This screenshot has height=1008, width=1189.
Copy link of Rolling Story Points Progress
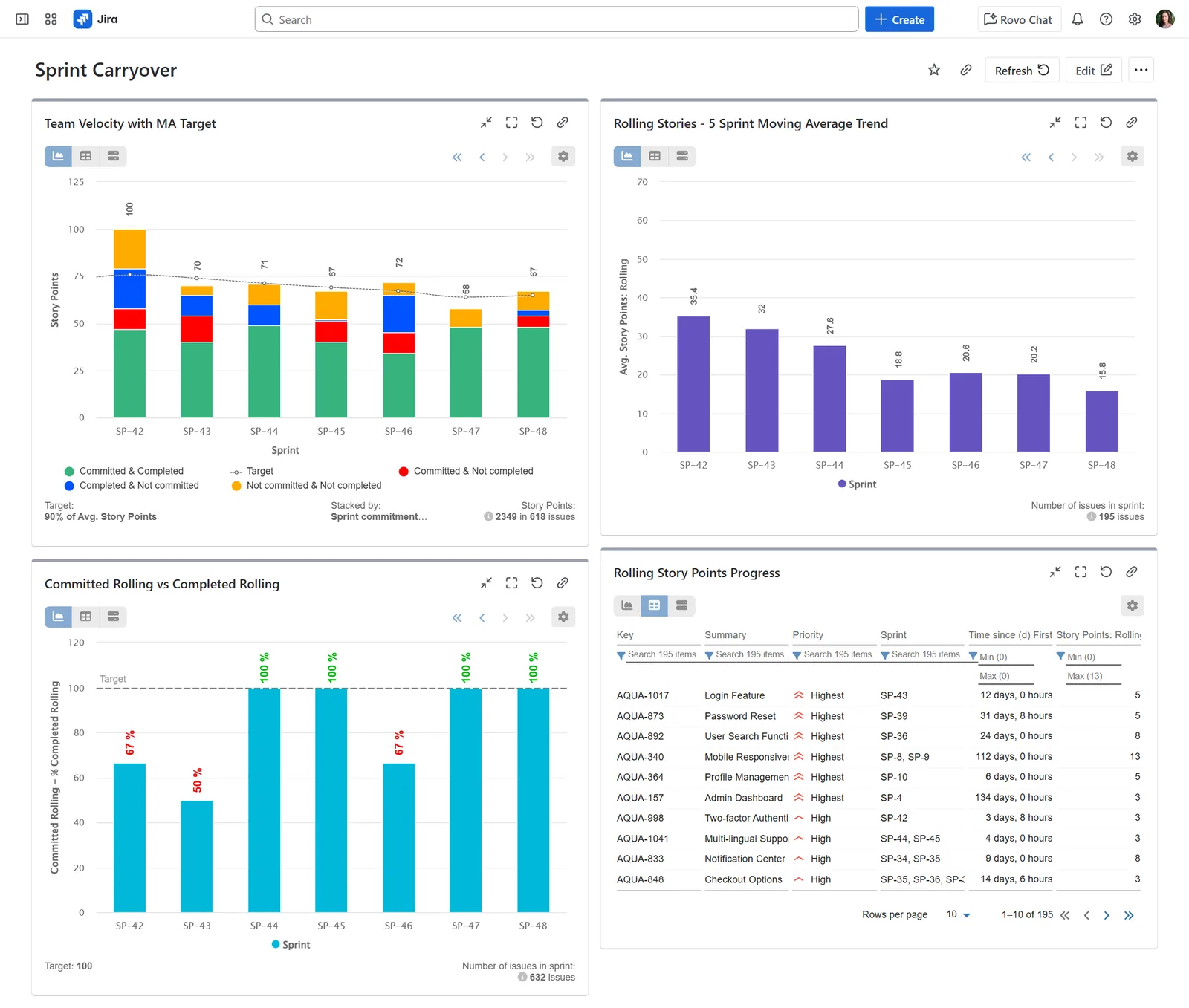[1132, 572]
